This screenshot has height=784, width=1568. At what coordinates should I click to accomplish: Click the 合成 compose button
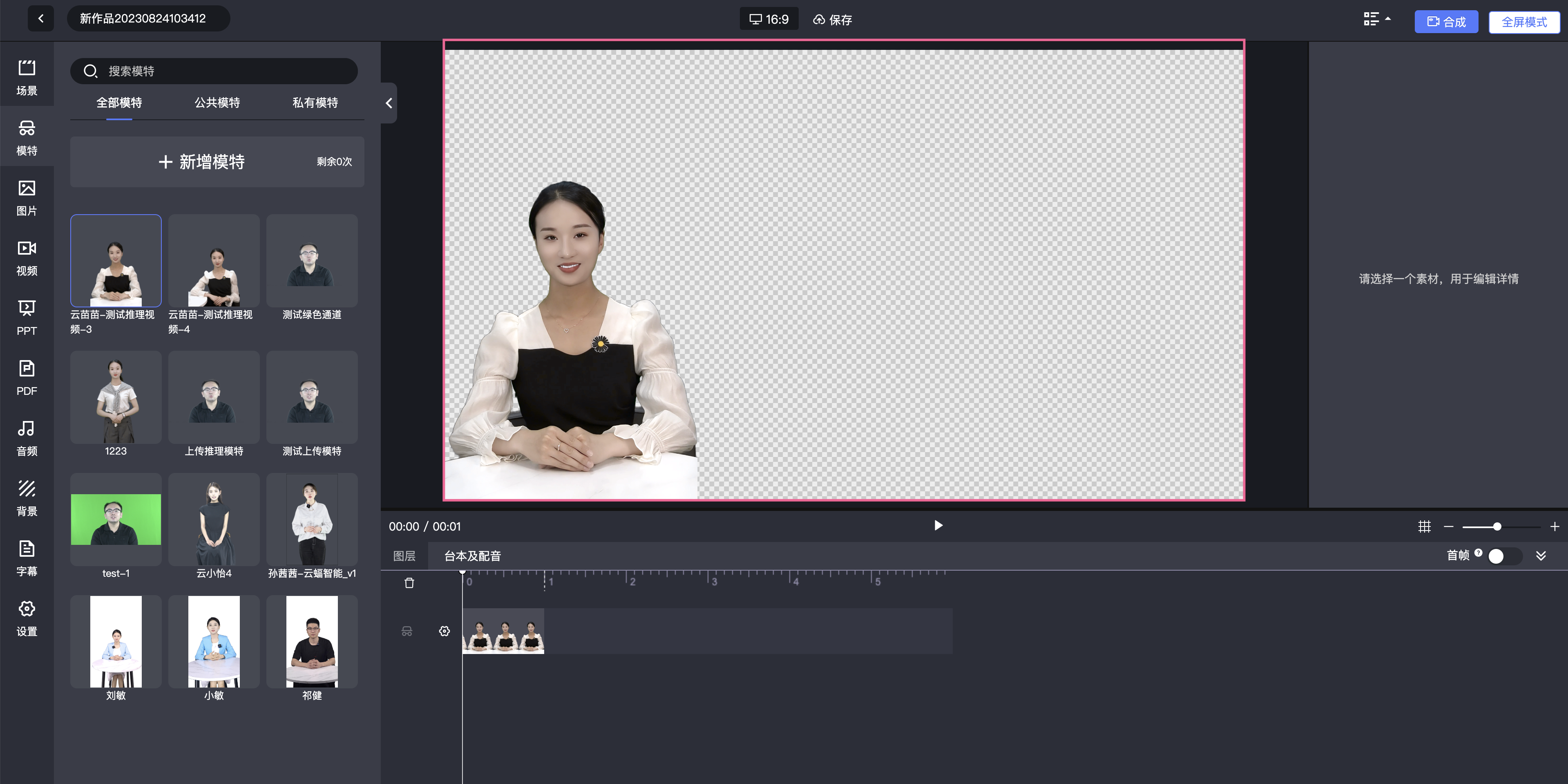click(1446, 22)
